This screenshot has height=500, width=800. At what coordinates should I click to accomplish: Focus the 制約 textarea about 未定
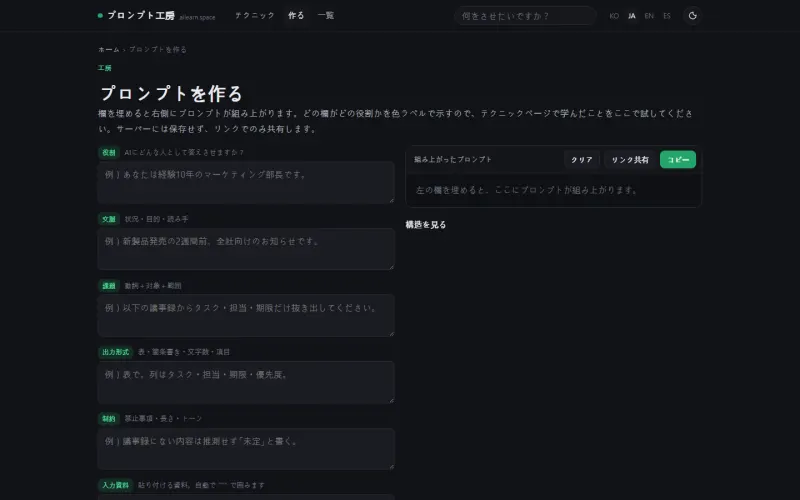246,449
